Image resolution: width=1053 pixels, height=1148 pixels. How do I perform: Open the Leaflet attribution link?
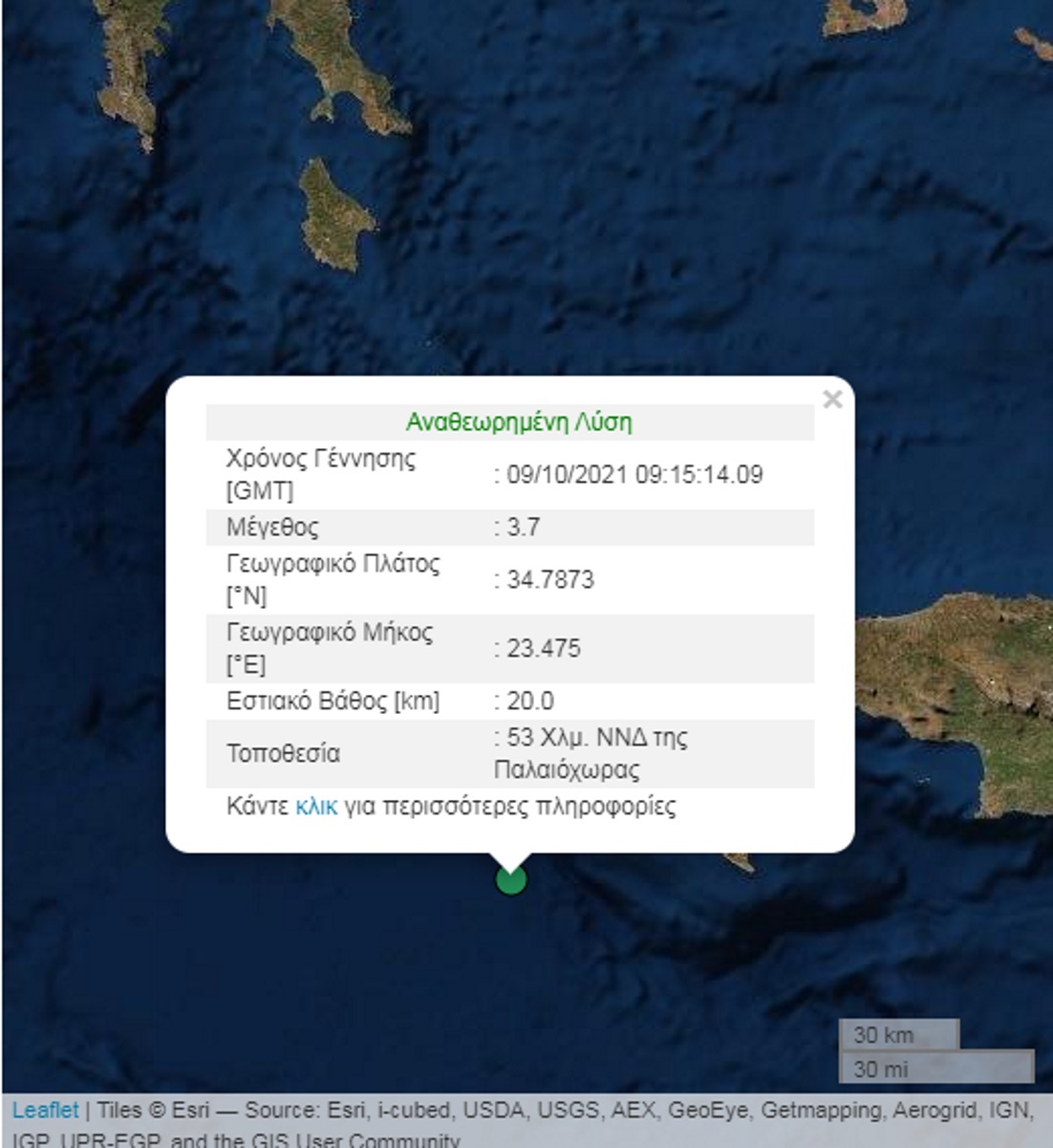pyautogui.click(x=45, y=1111)
